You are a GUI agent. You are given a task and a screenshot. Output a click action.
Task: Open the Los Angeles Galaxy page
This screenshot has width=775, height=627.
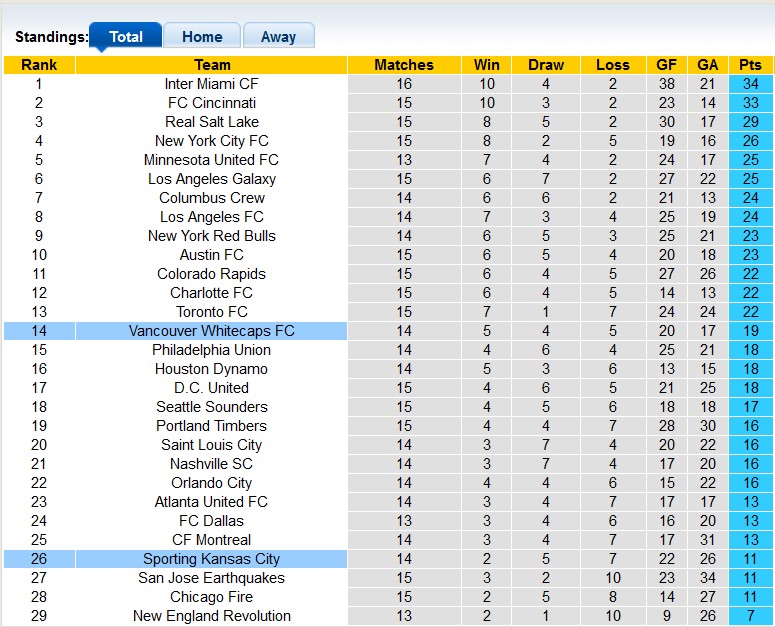pos(212,179)
